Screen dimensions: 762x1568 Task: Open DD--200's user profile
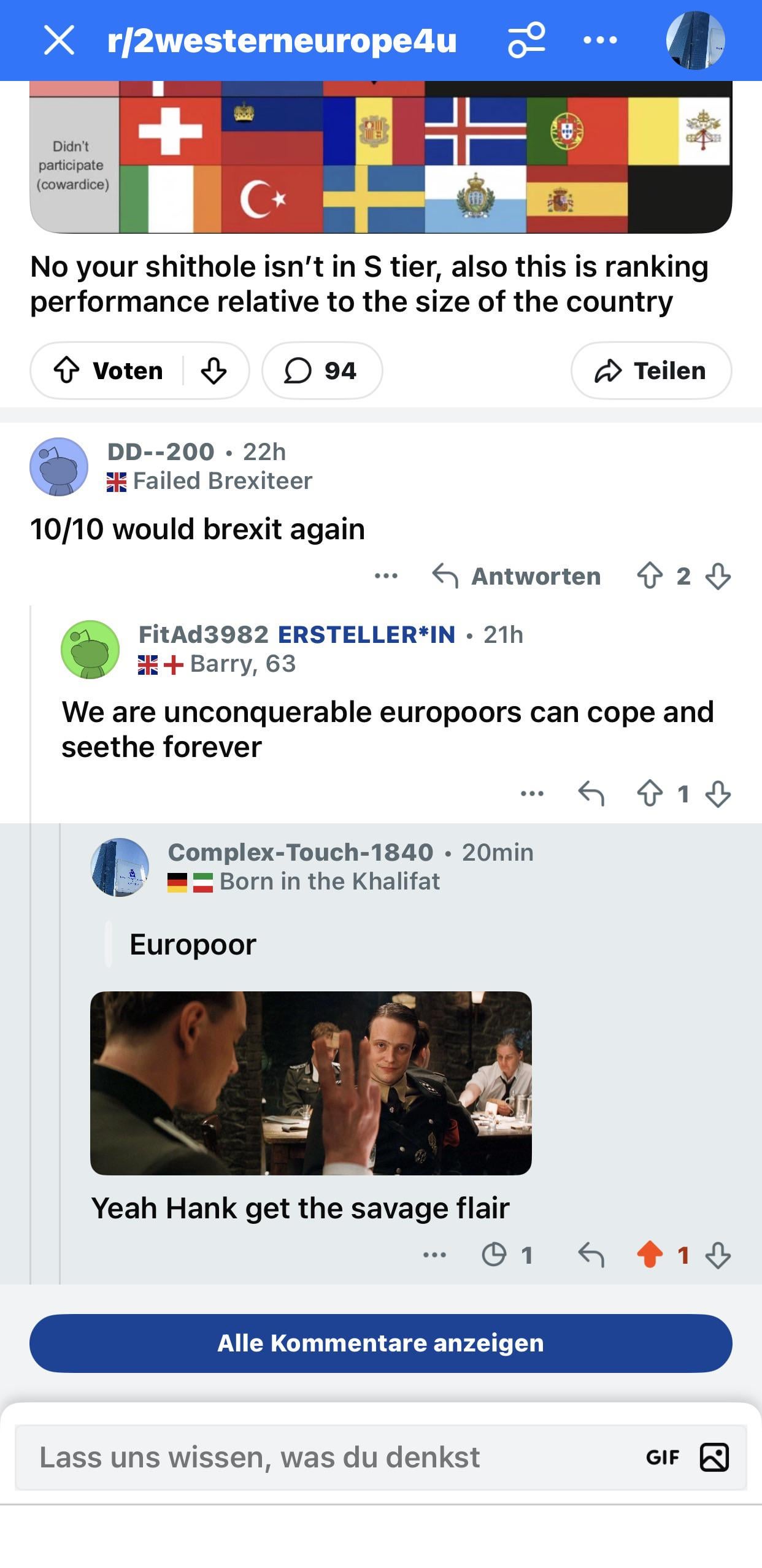tap(161, 452)
